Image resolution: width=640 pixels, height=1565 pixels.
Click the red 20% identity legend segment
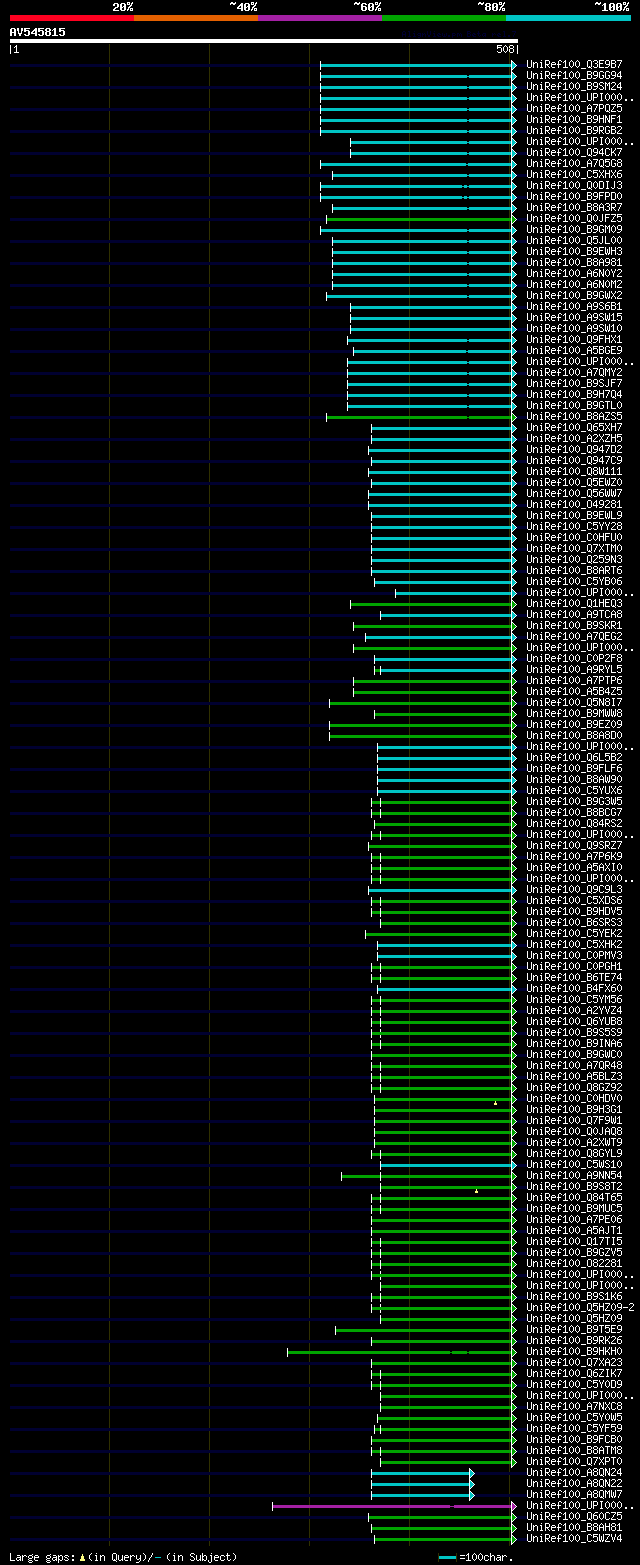point(72,18)
